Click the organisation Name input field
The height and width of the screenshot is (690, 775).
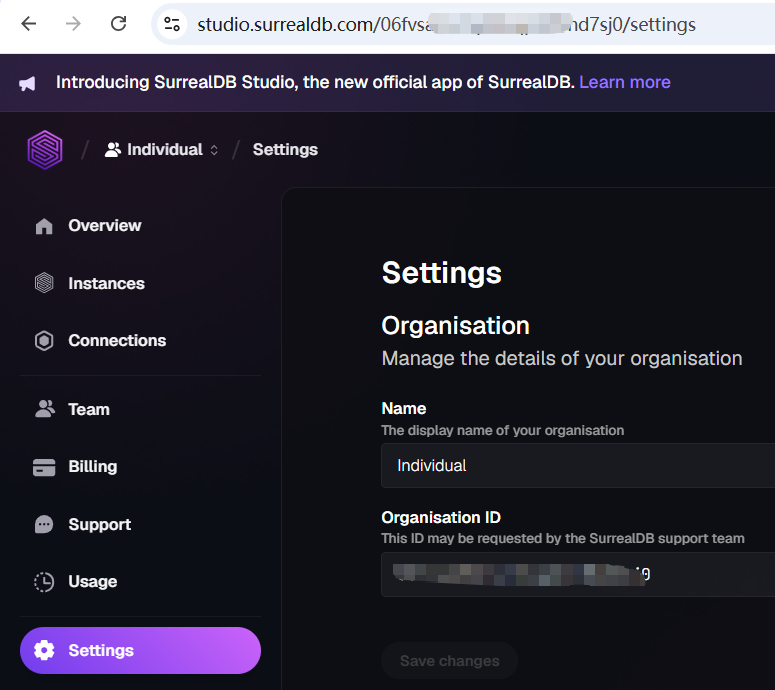578,466
